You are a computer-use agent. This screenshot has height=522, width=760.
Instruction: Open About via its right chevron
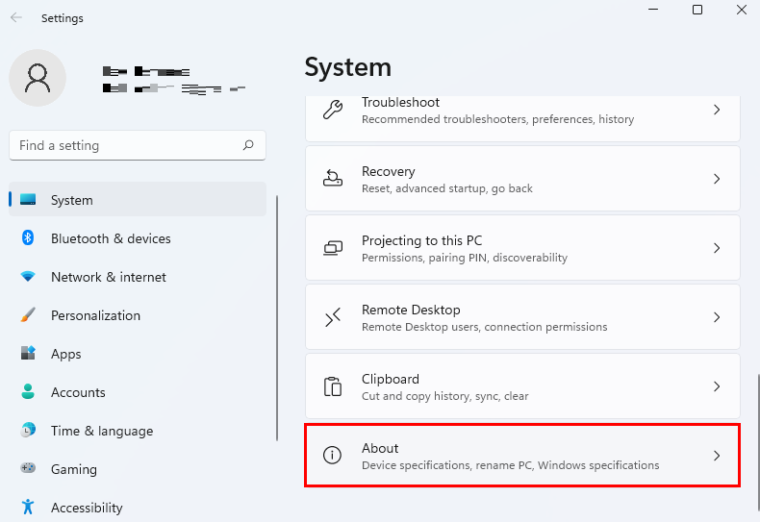point(717,456)
